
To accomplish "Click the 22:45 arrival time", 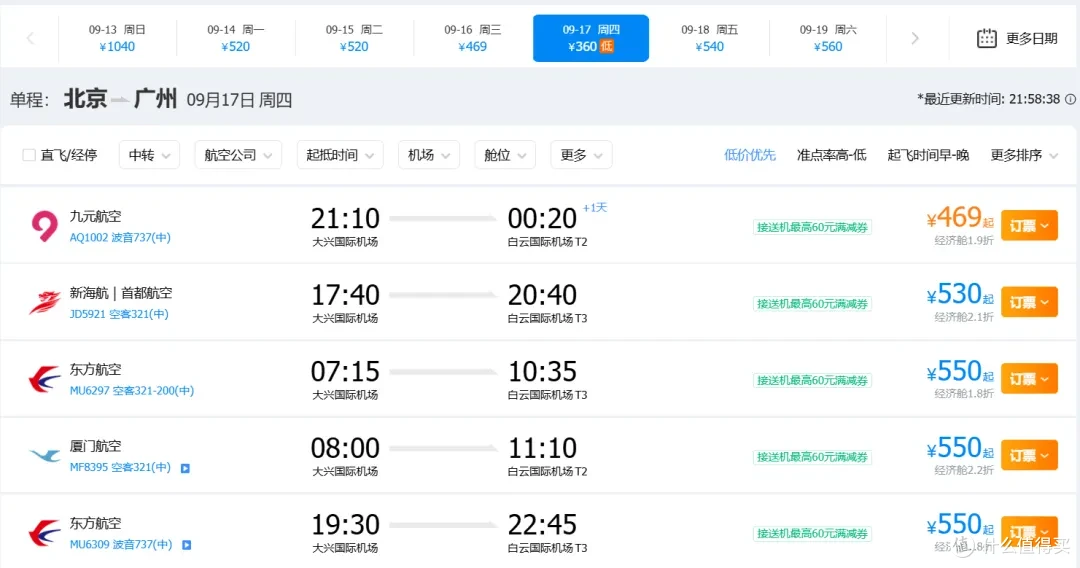I will [x=542, y=525].
